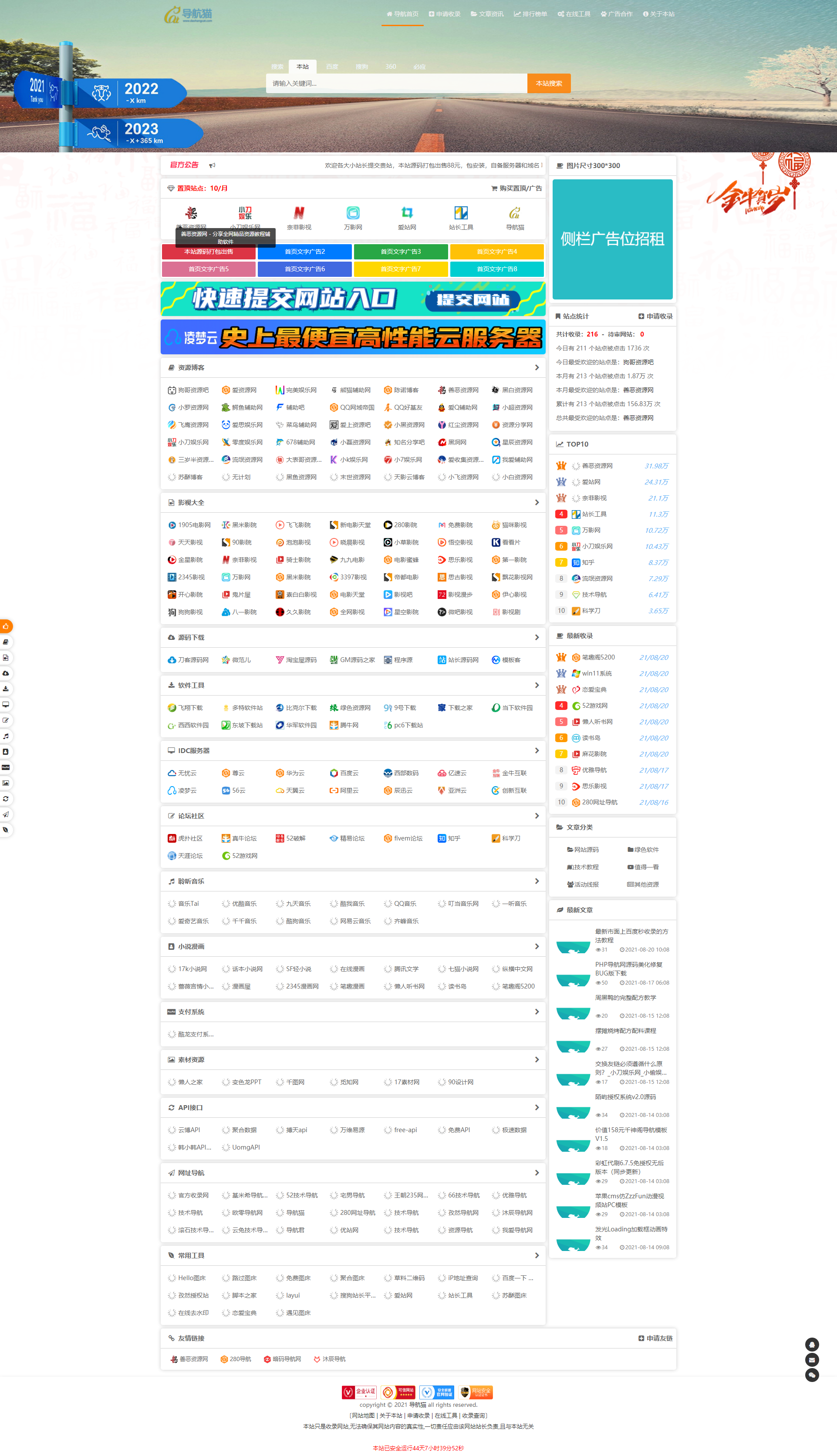Click the megaphone icon beside 官方公告
Viewport: 837px width, 1456px height.
[x=212, y=165]
